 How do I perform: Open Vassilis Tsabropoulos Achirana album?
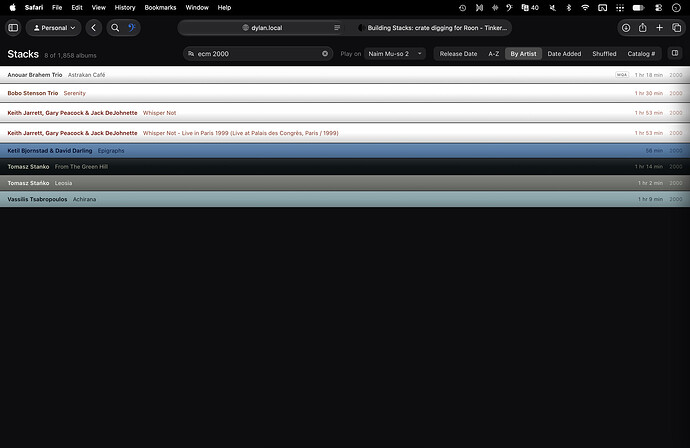pyautogui.click(x=345, y=199)
